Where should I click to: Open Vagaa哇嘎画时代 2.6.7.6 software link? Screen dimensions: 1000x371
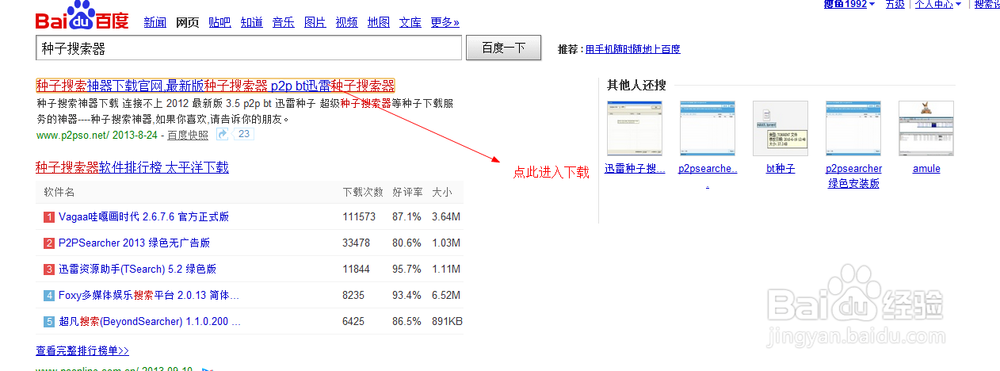(143, 217)
